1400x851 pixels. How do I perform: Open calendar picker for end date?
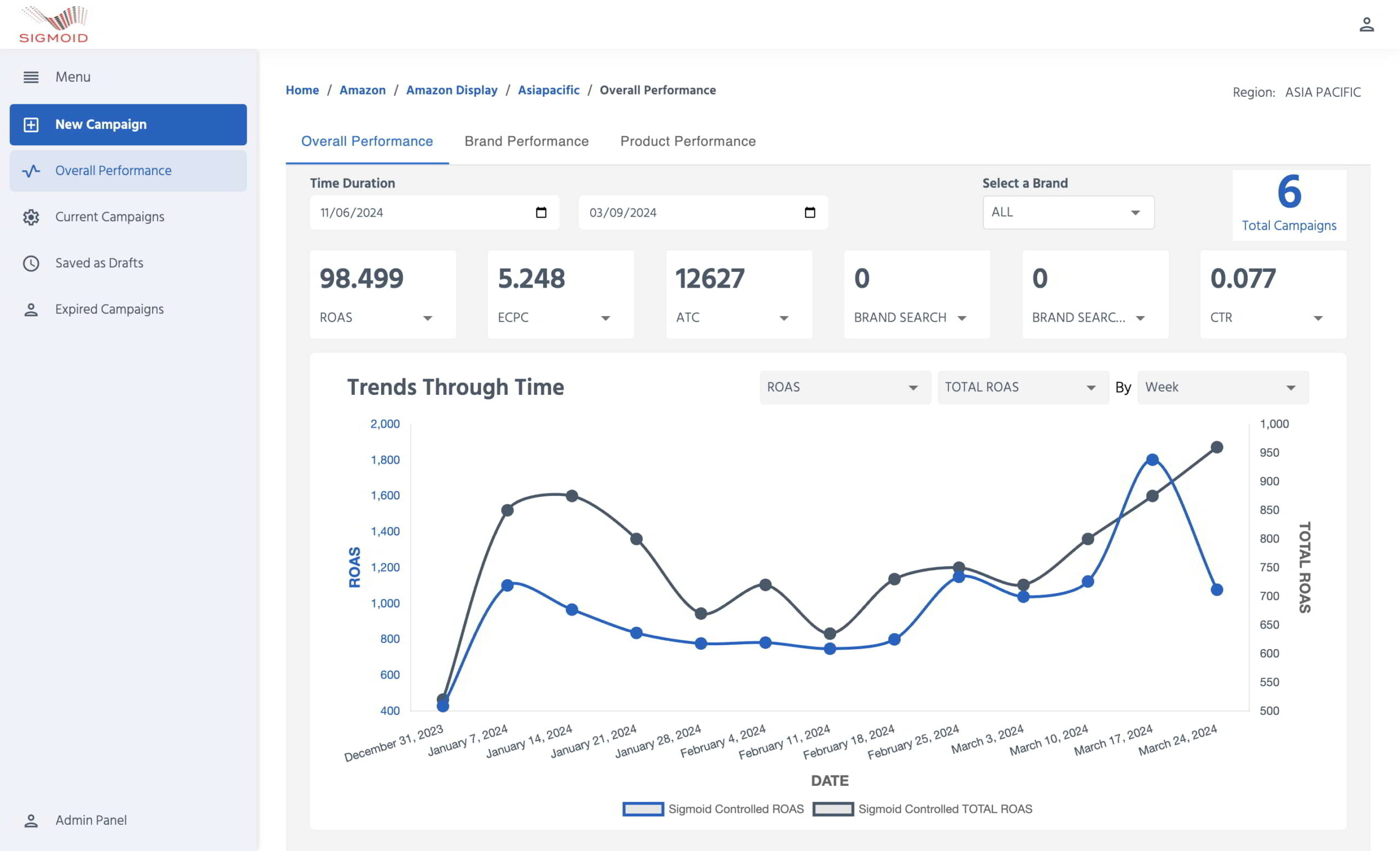tap(810, 212)
